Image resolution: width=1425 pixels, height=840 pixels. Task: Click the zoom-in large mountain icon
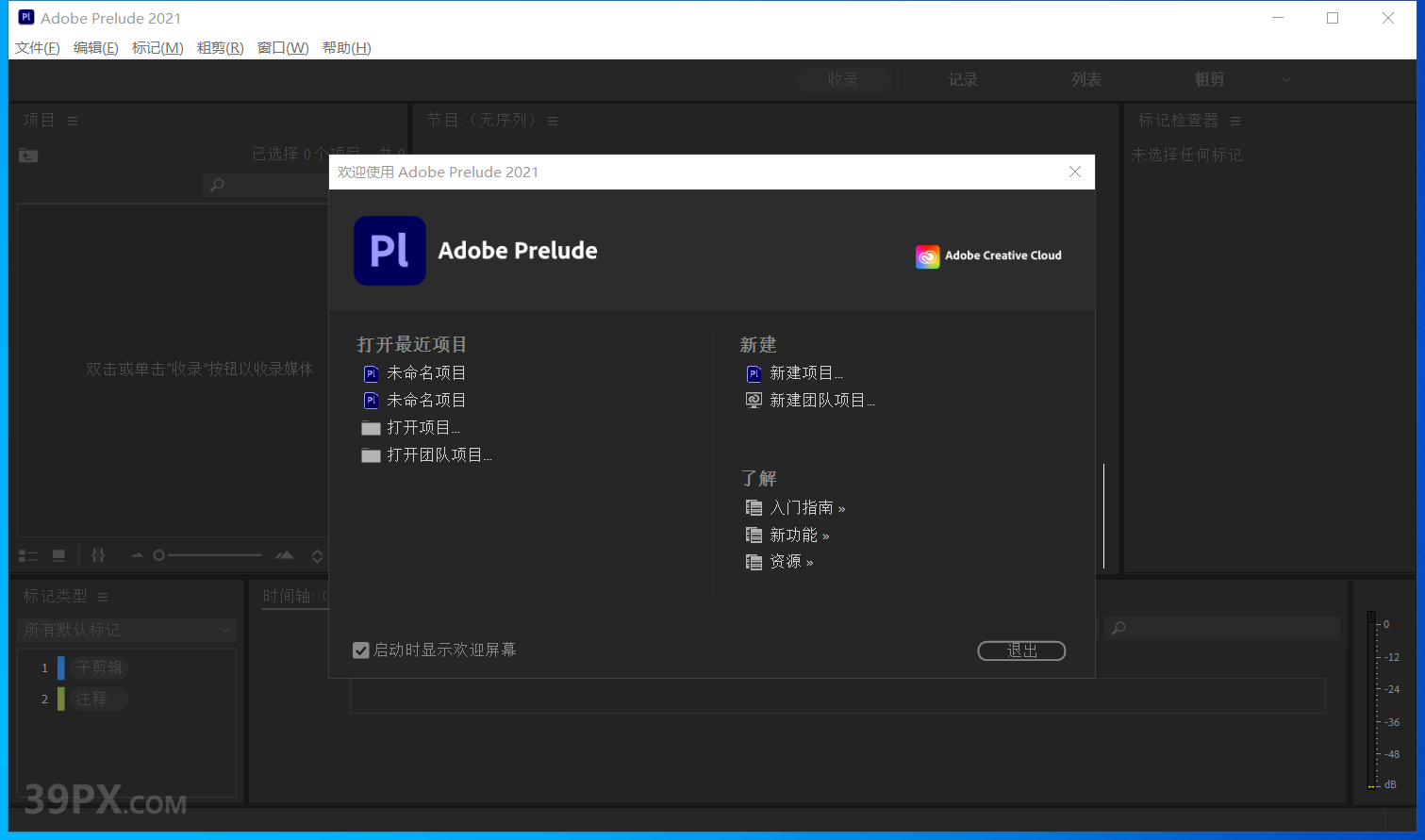tap(284, 555)
